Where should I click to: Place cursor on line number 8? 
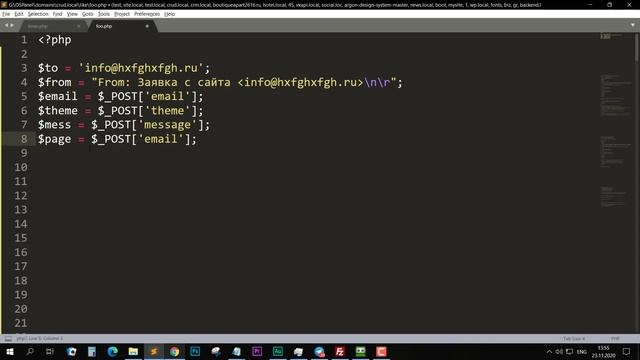click(x=24, y=139)
